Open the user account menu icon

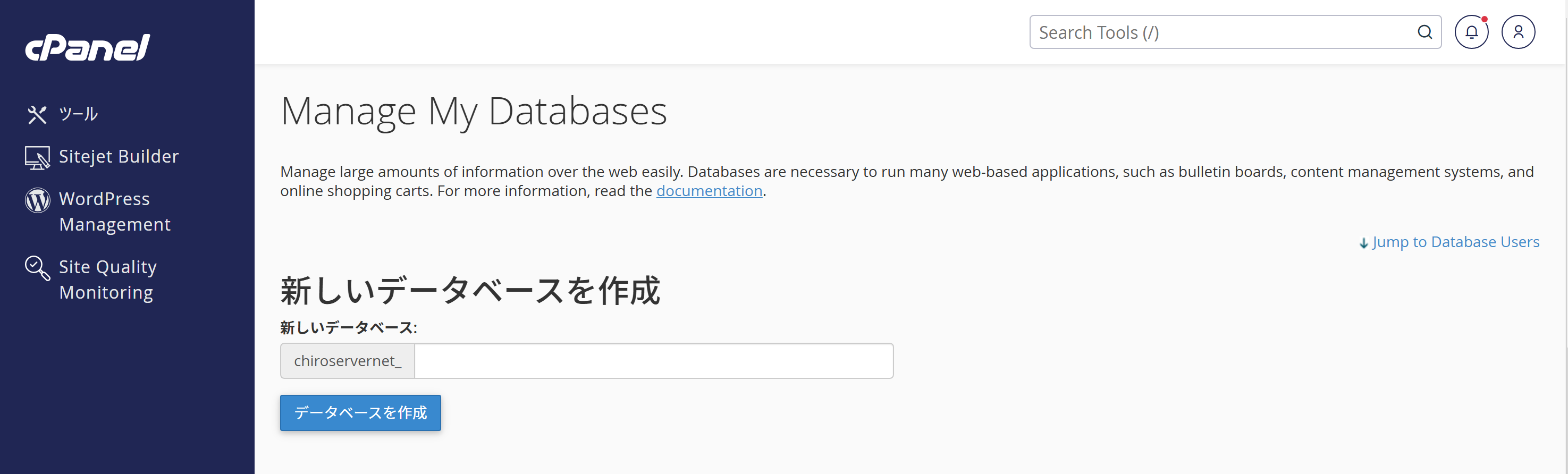tap(1518, 32)
